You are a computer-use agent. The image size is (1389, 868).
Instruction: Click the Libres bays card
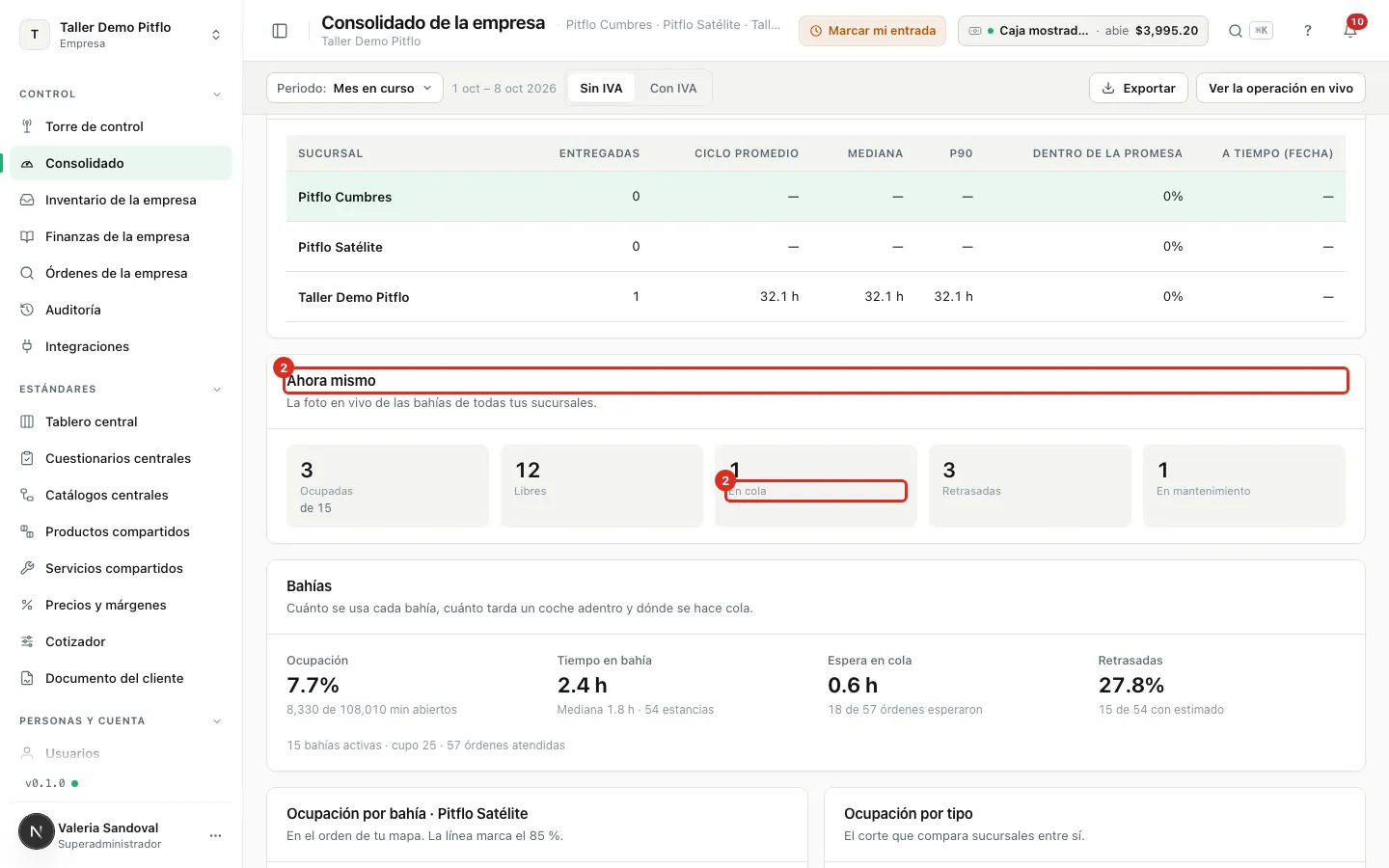tap(602, 486)
